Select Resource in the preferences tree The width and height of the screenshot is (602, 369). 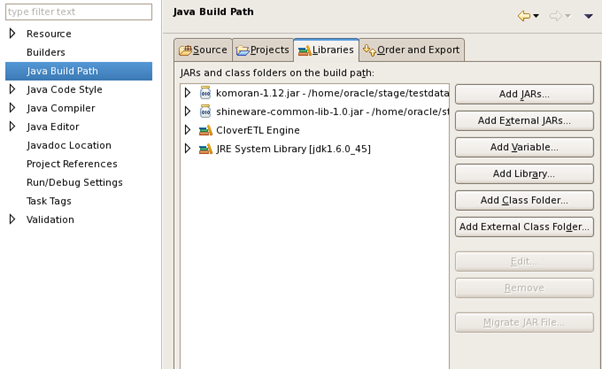(x=49, y=34)
